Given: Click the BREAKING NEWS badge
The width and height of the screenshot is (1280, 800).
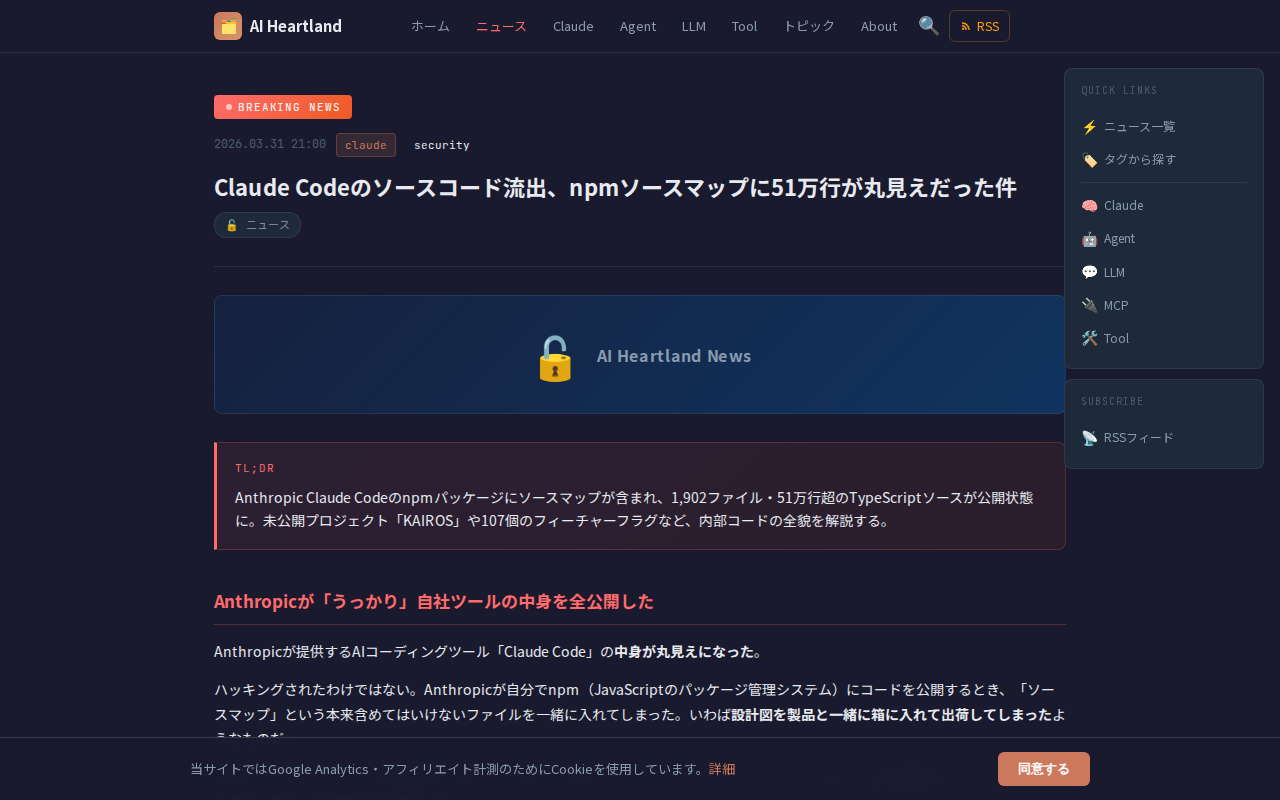Looking at the screenshot, I should coord(283,107).
